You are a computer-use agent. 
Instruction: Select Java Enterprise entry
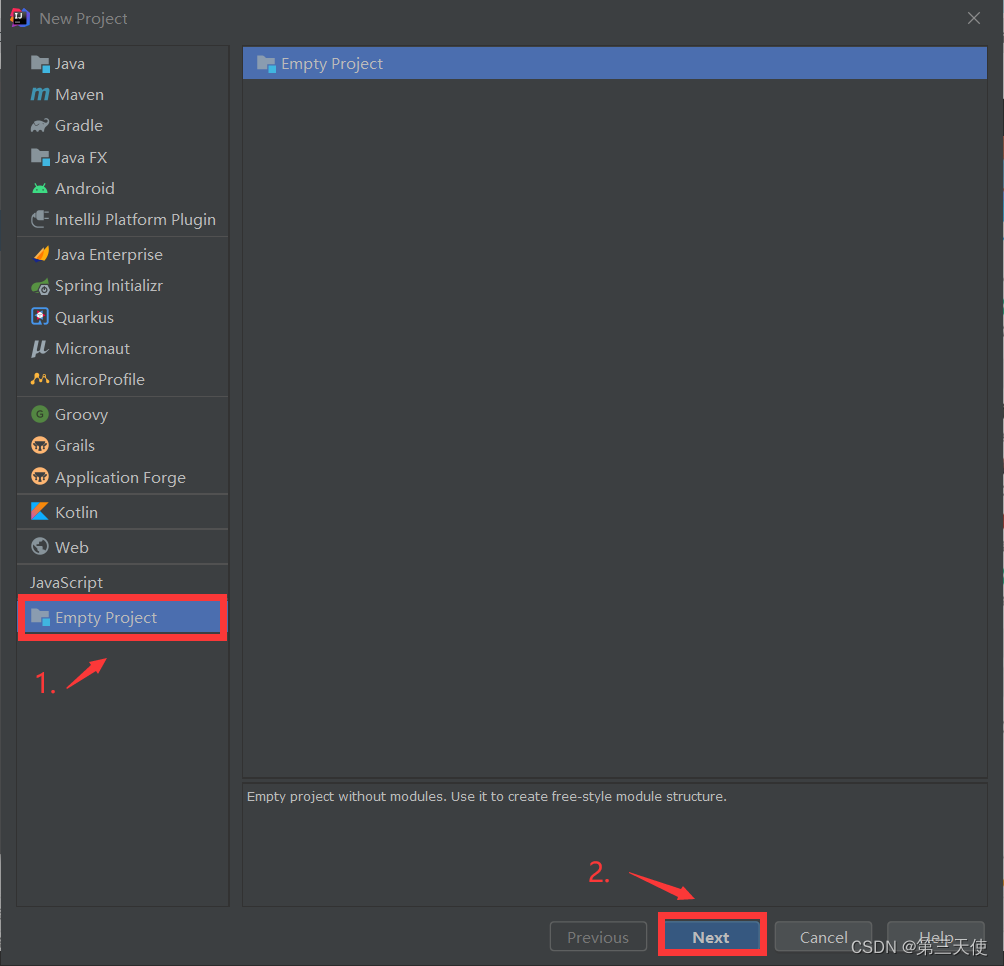click(122, 254)
